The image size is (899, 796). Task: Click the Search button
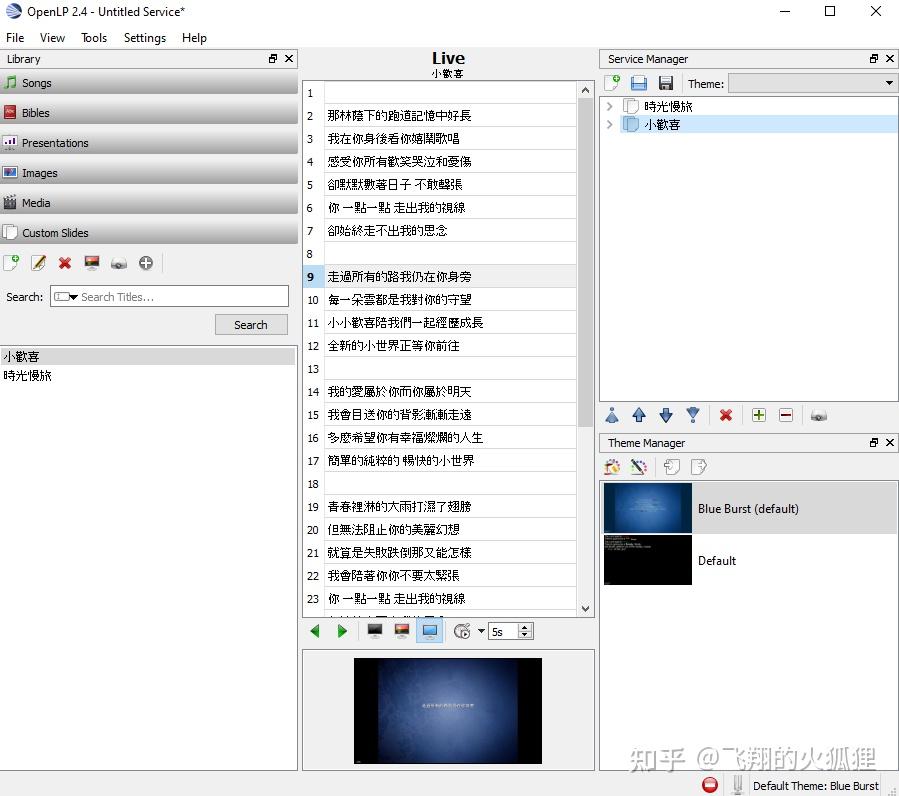point(251,324)
